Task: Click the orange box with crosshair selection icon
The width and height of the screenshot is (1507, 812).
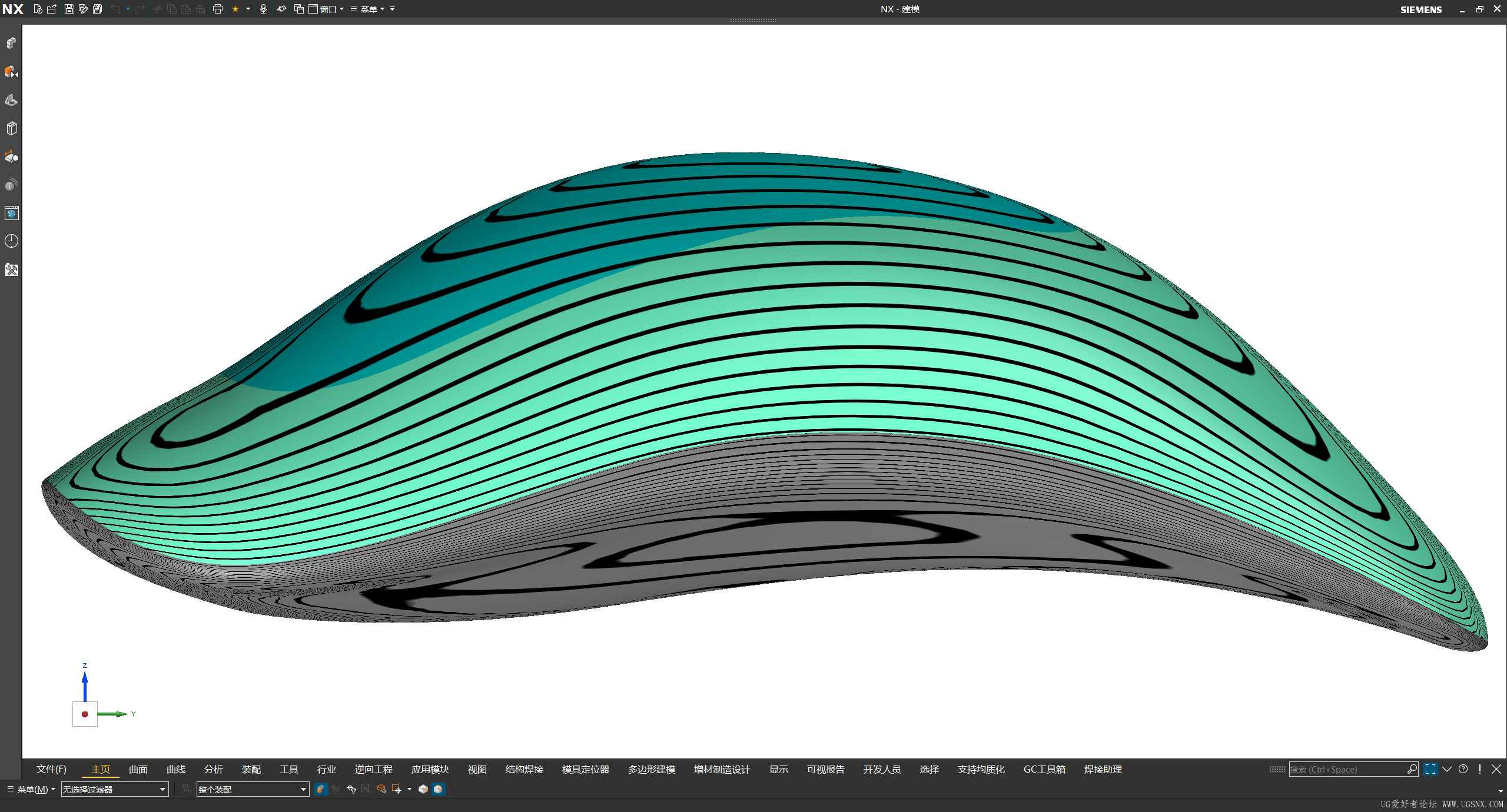Action: (x=381, y=789)
